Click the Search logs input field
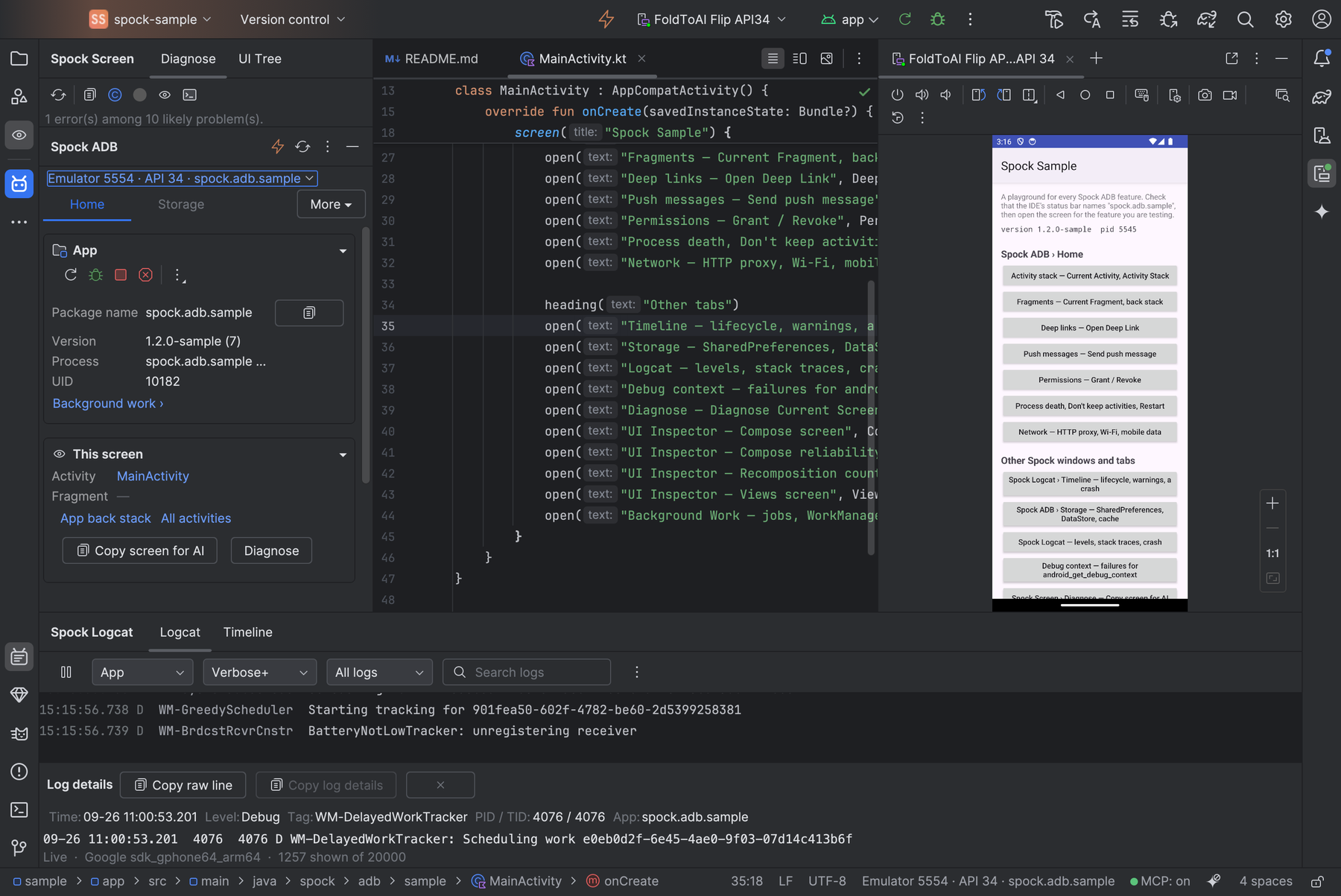The image size is (1341, 896). [x=527, y=672]
